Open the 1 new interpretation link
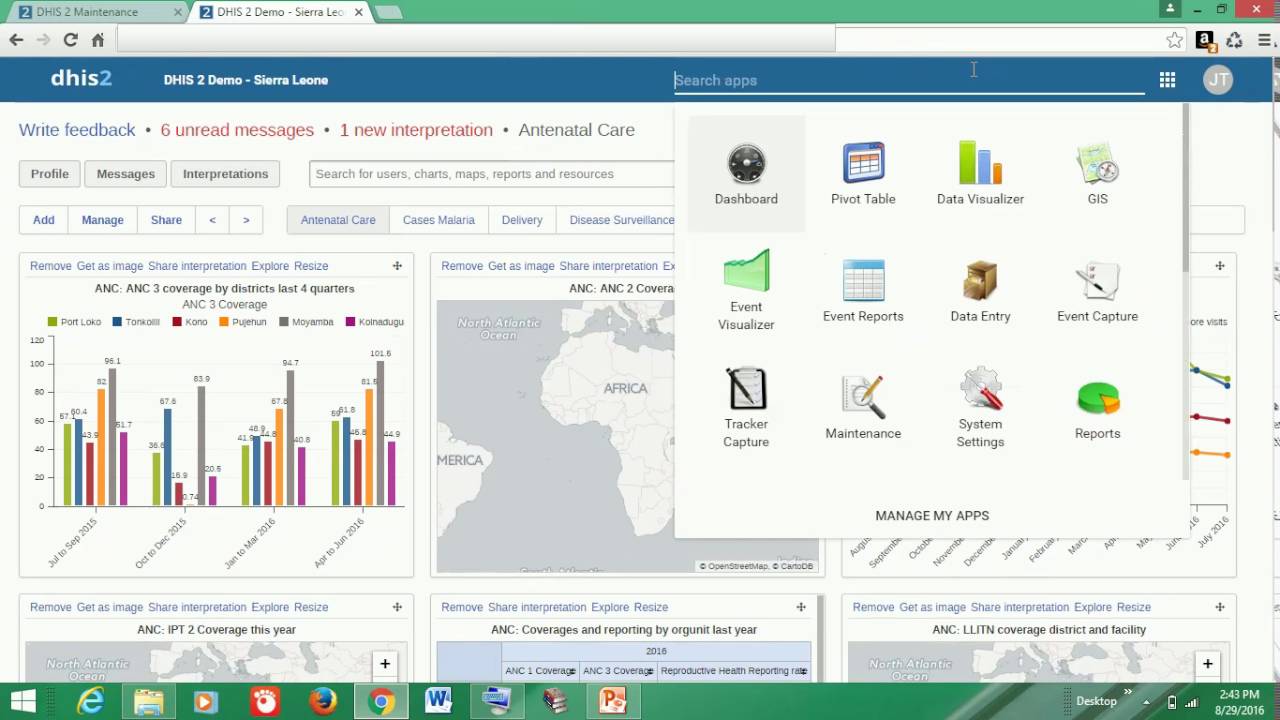Image resolution: width=1280 pixels, height=720 pixels. pos(416,130)
